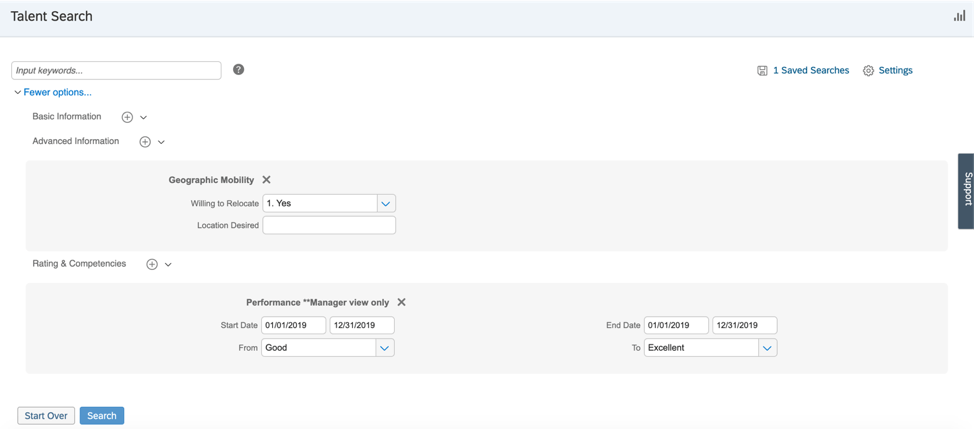Image resolution: width=974 pixels, height=429 pixels.
Task: Open the To rating dropdown
Action: coord(766,348)
